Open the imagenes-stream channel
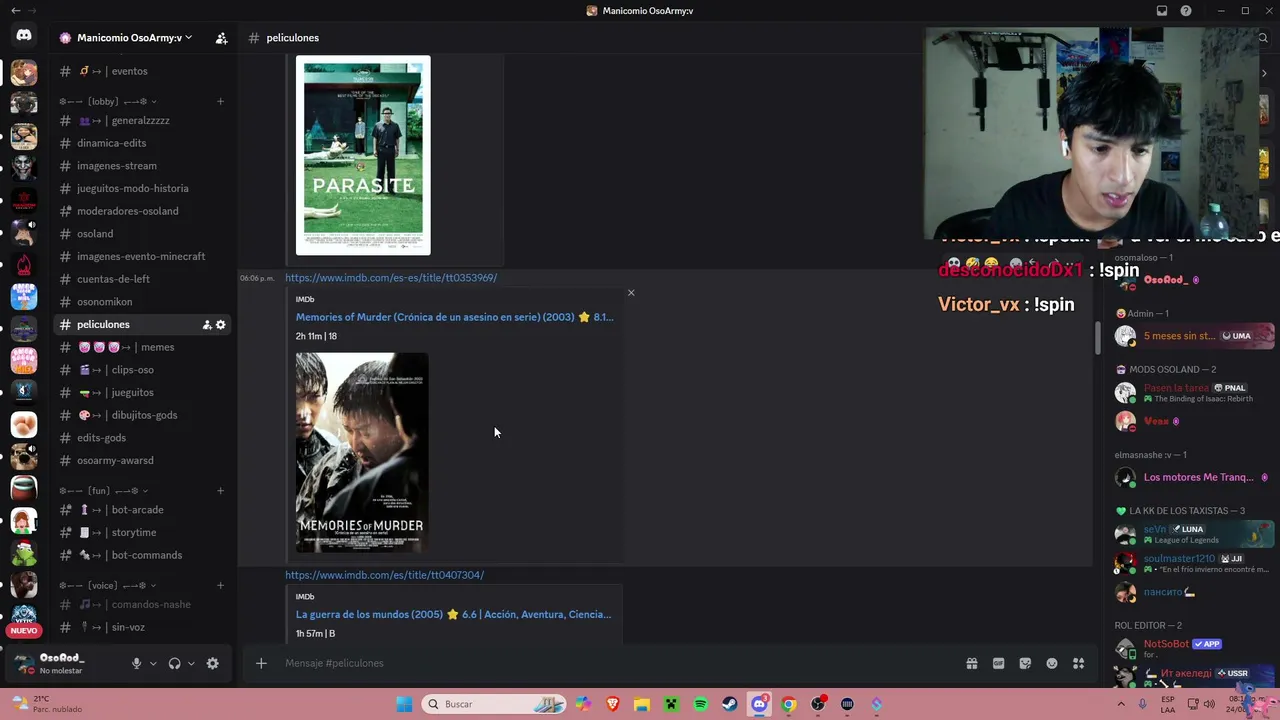The width and height of the screenshot is (1280, 720). (142, 166)
